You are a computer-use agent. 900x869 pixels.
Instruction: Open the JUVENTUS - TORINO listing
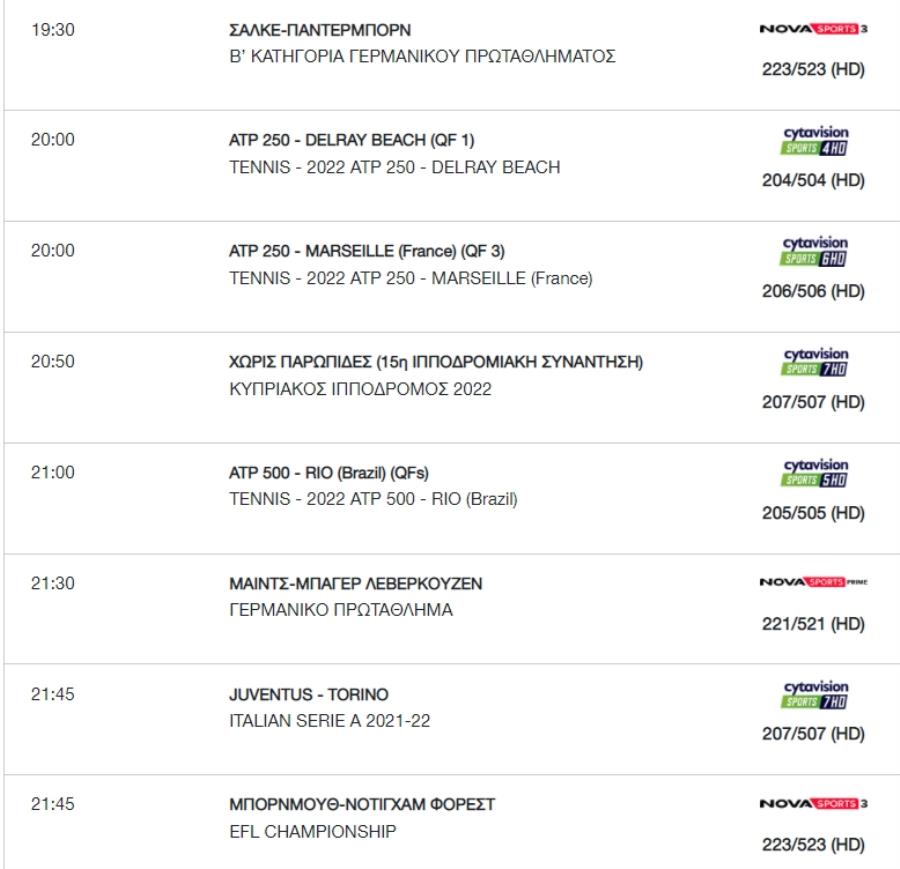pos(308,694)
